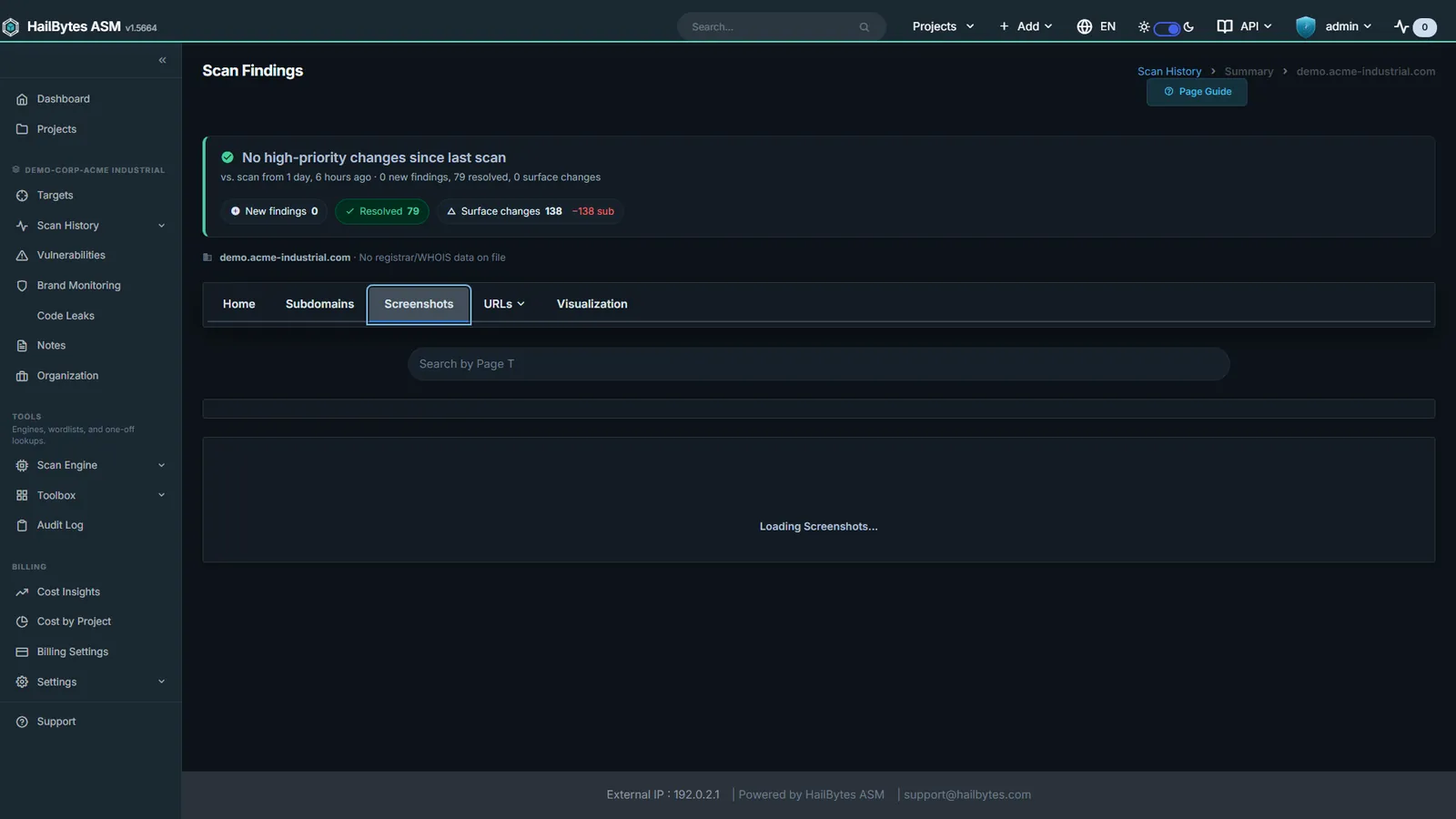Open Code Leaks in sidebar
Image resolution: width=1456 pixels, height=819 pixels.
[66, 316]
